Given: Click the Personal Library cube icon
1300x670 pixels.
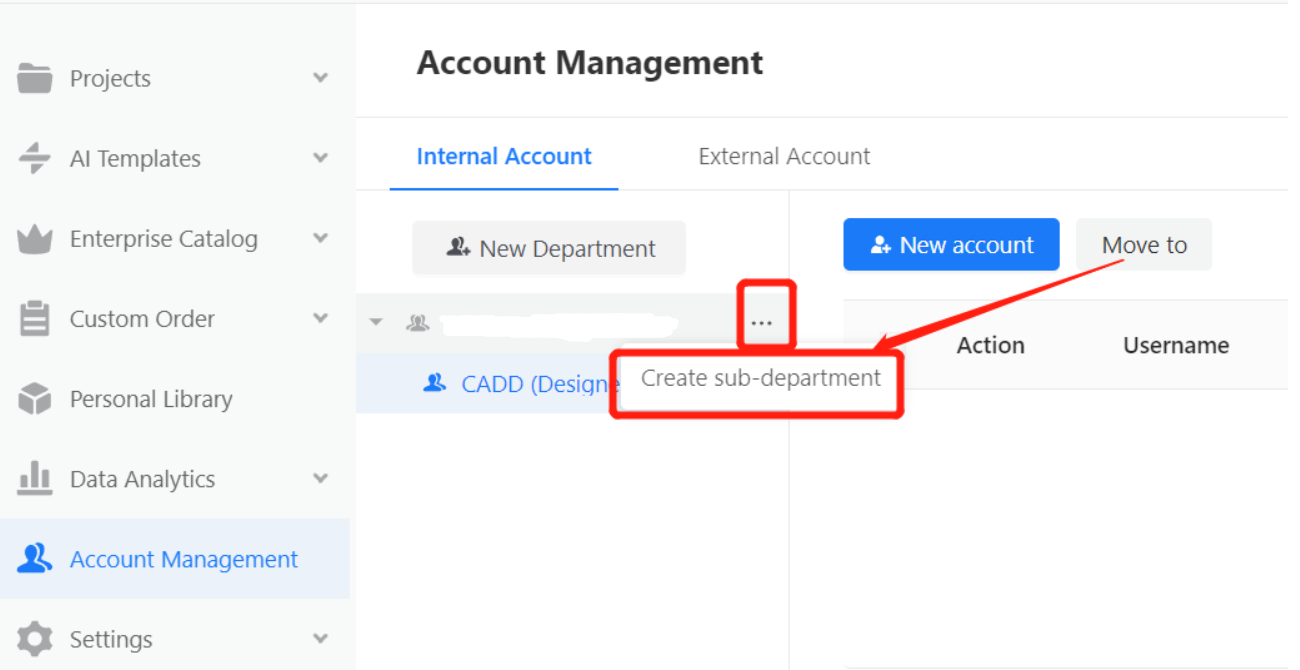Looking at the screenshot, I should [x=35, y=399].
